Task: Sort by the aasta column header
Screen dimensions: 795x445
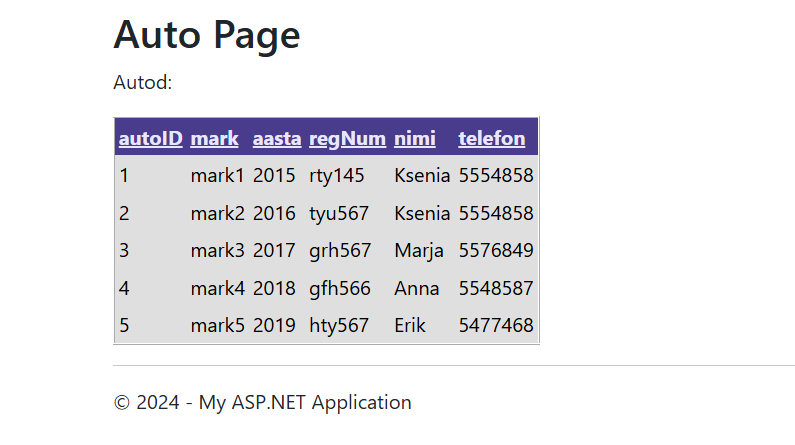Action: [277, 138]
